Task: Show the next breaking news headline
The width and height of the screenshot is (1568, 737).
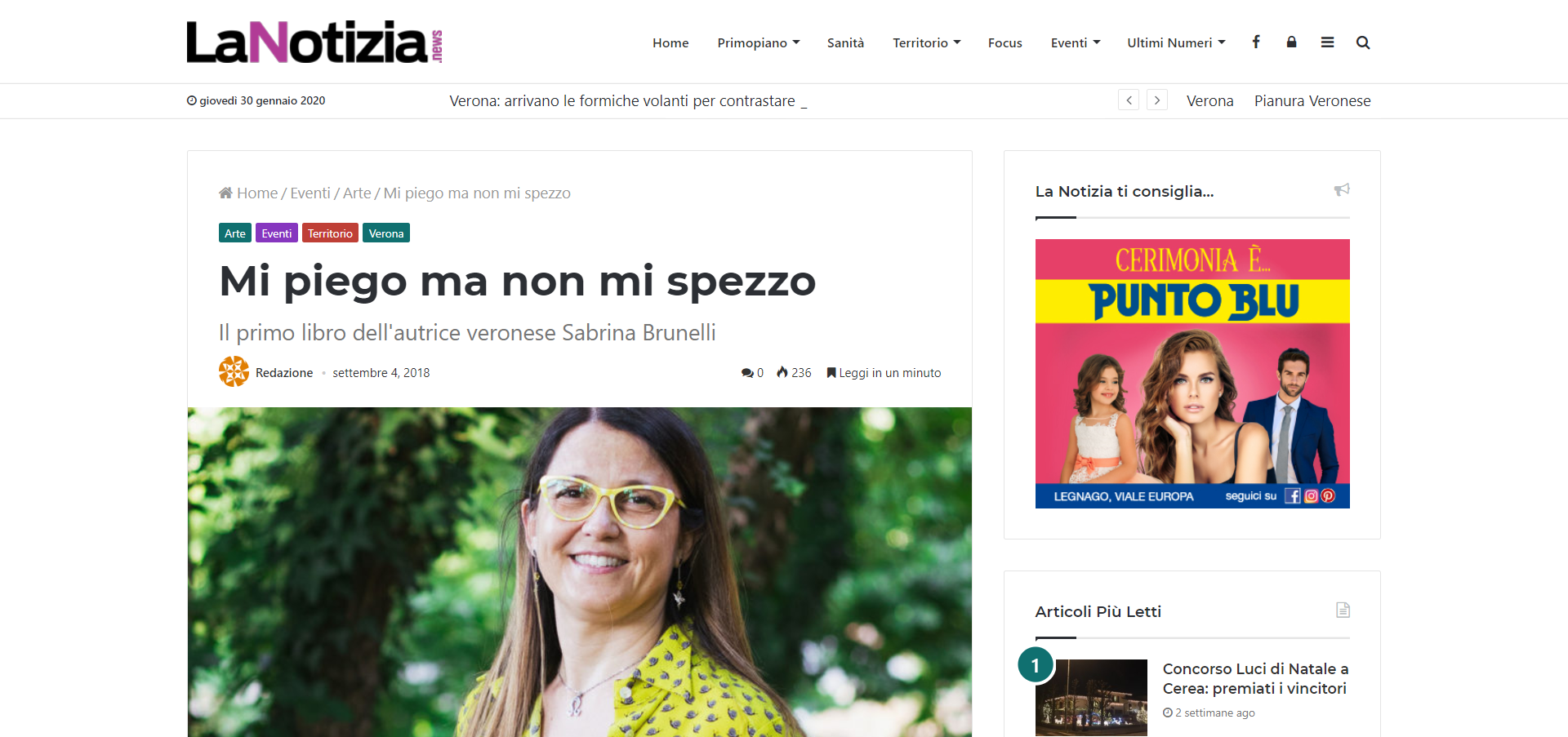Action: pos(1157,100)
